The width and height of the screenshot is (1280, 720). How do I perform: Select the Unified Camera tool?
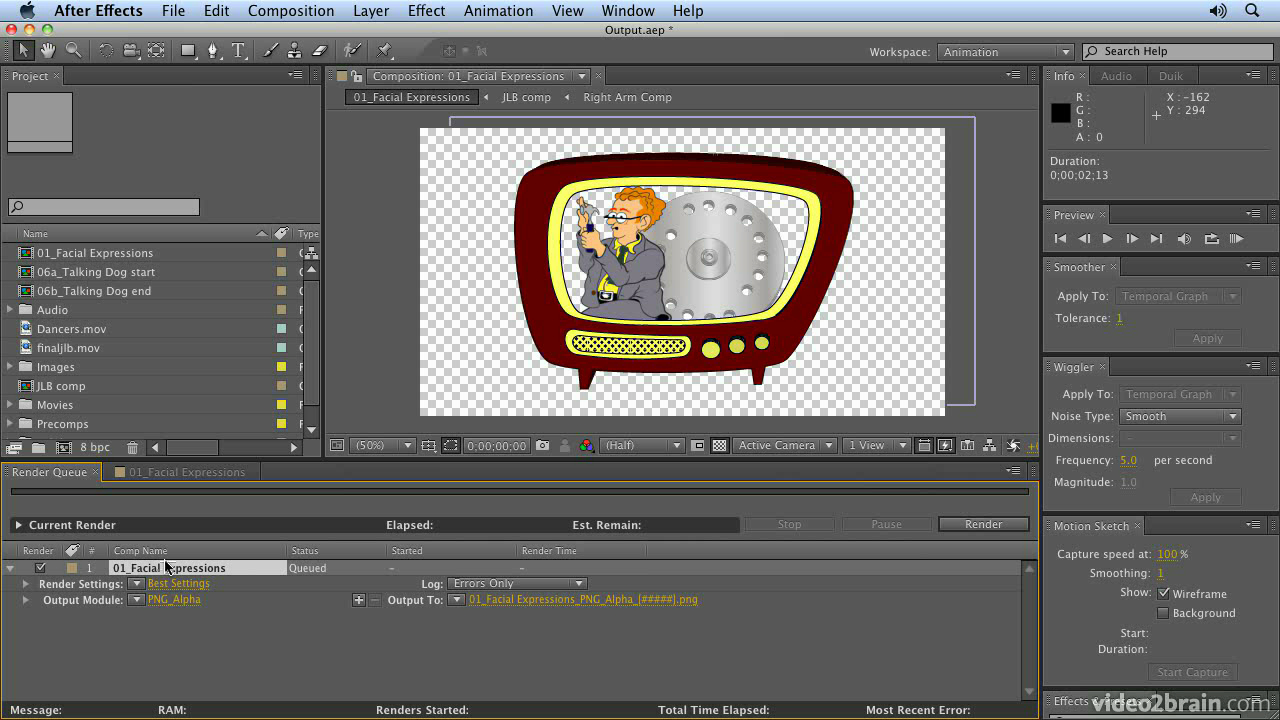click(x=131, y=50)
